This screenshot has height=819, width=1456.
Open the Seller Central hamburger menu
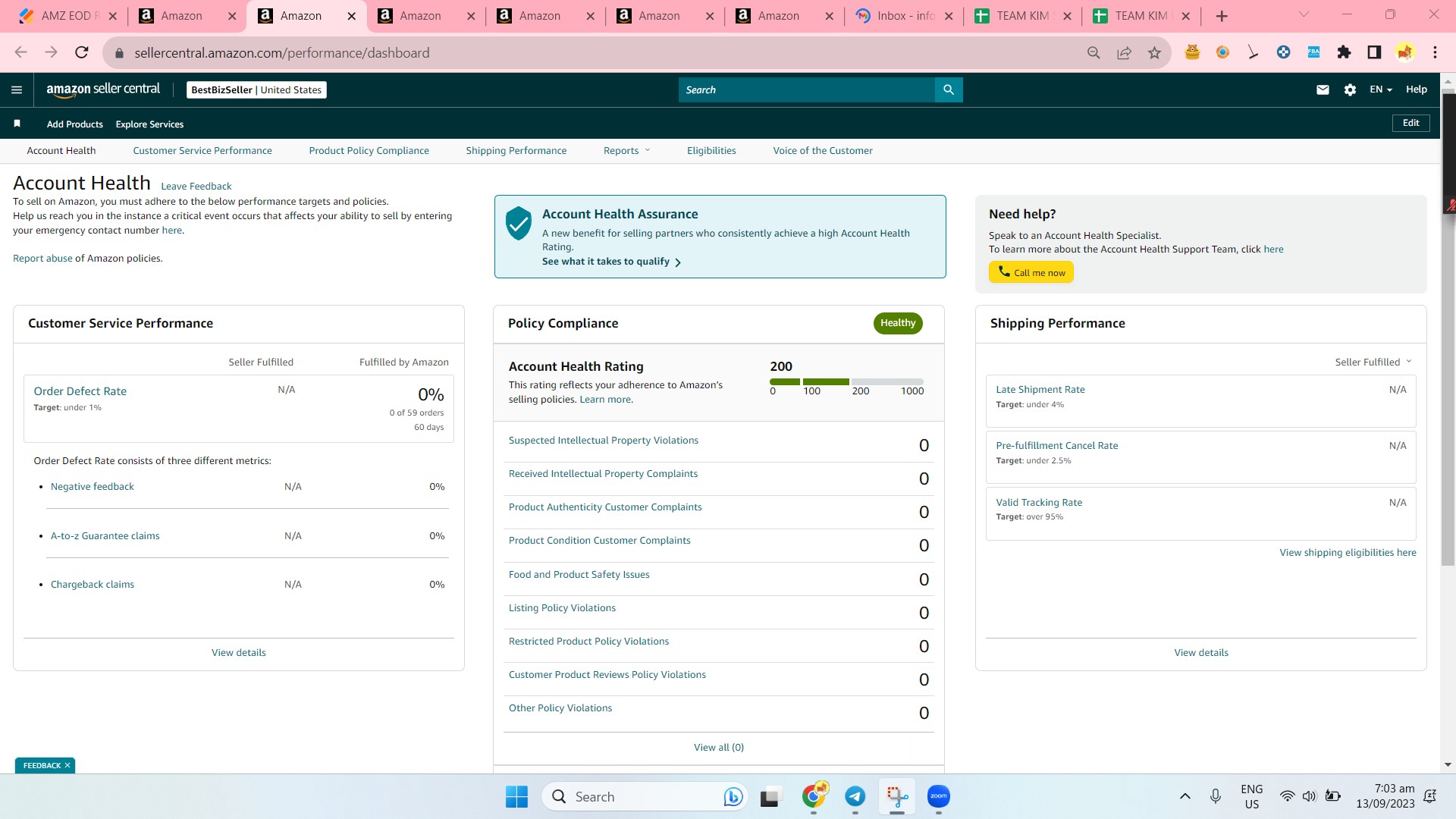click(x=17, y=89)
